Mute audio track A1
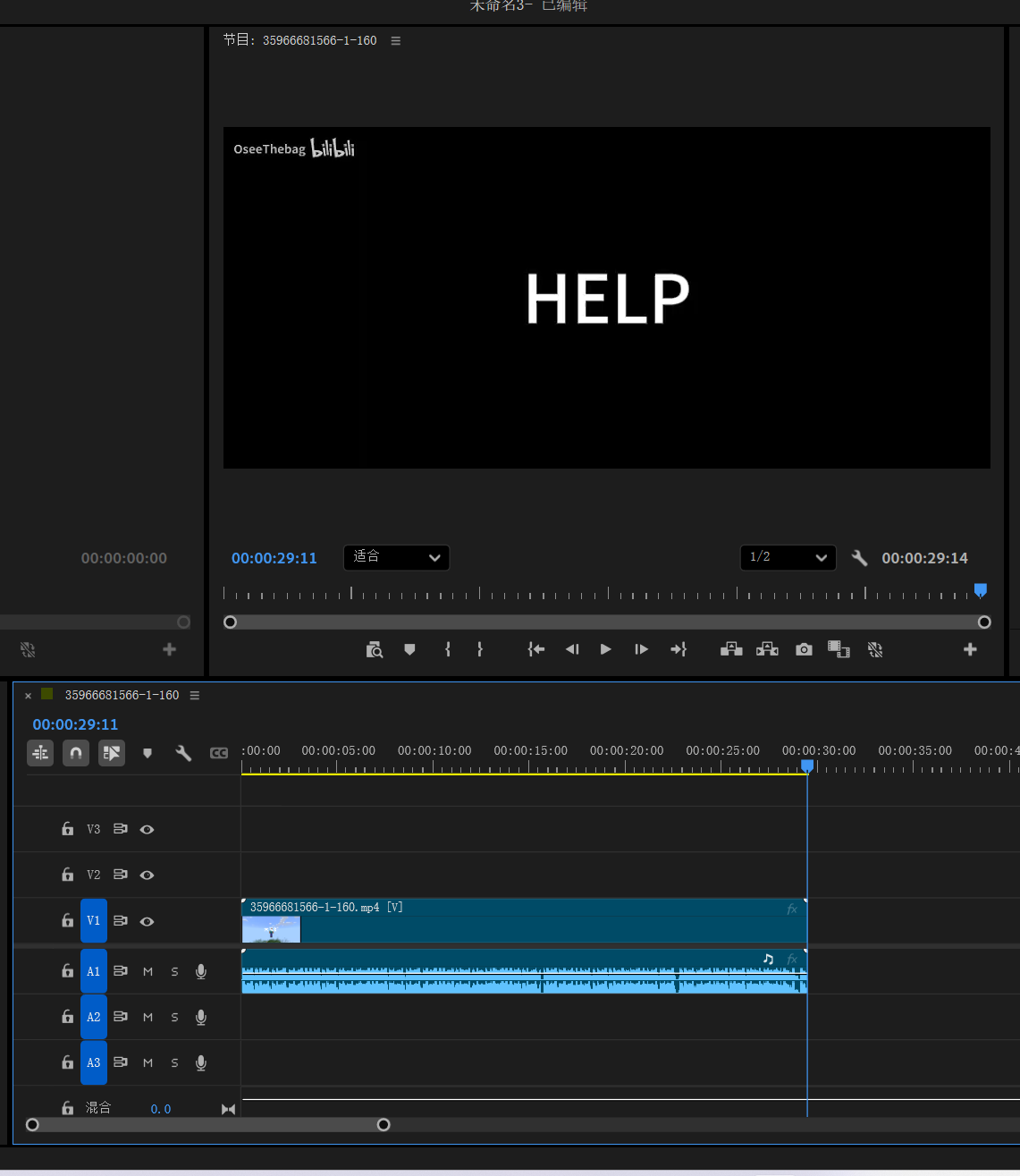The width and height of the screenshot is (1020, 1176). pos(148,971)
